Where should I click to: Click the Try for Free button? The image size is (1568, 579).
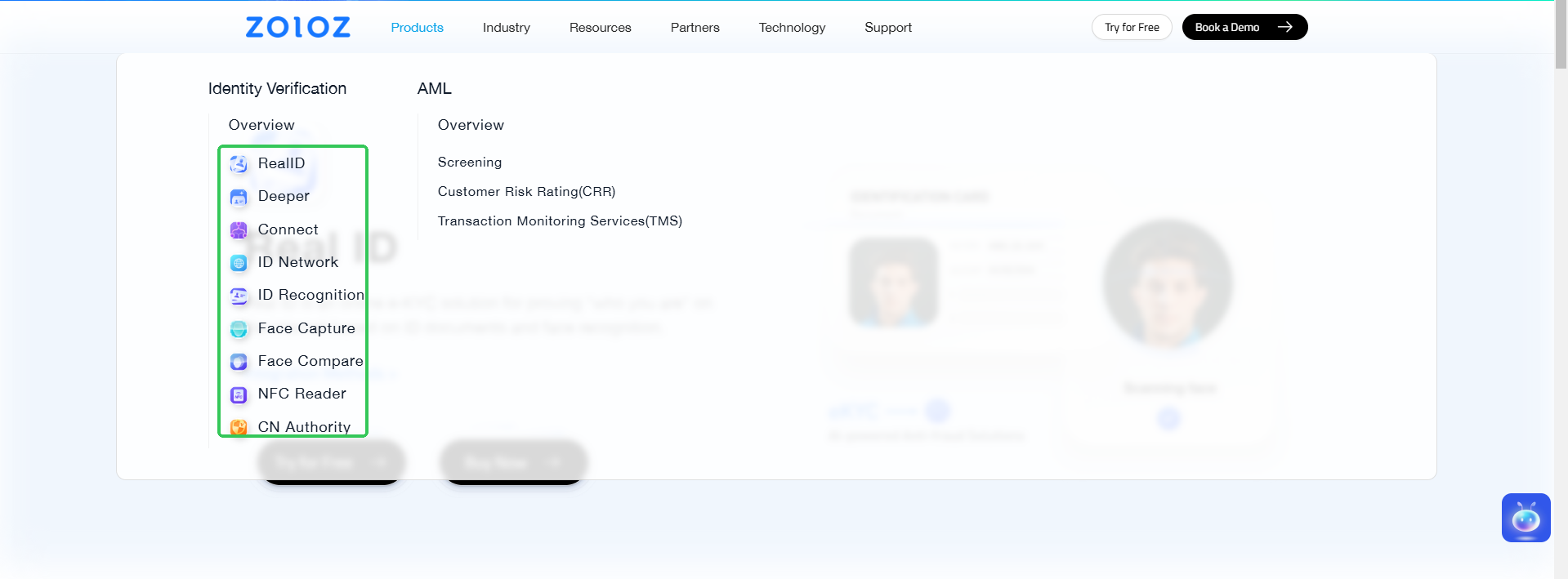click(1132, 27)
